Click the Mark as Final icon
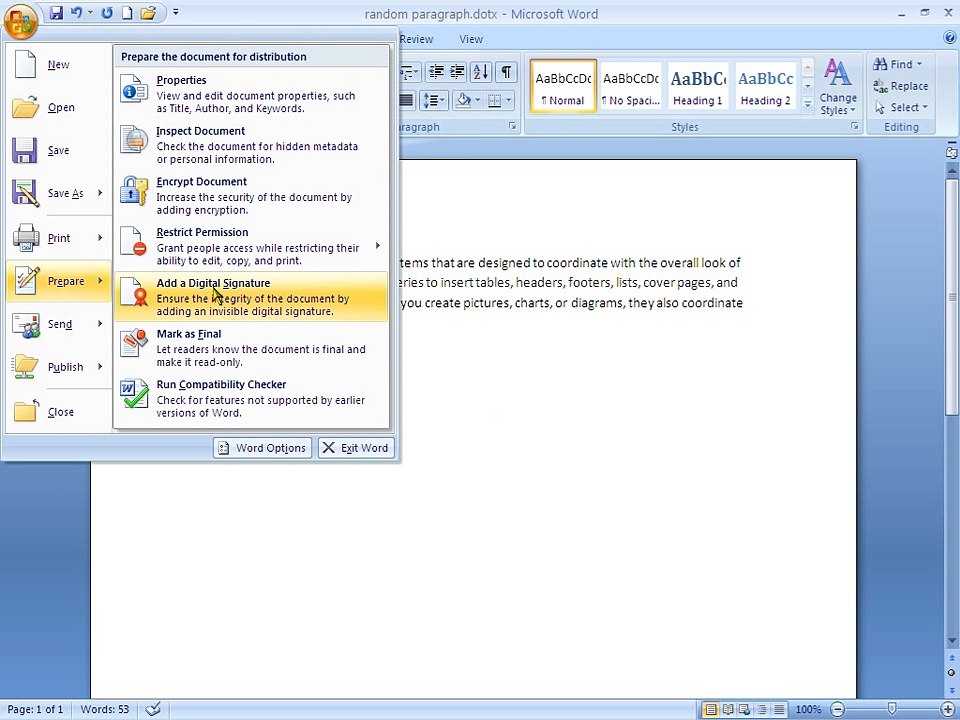 pos(134,343)
